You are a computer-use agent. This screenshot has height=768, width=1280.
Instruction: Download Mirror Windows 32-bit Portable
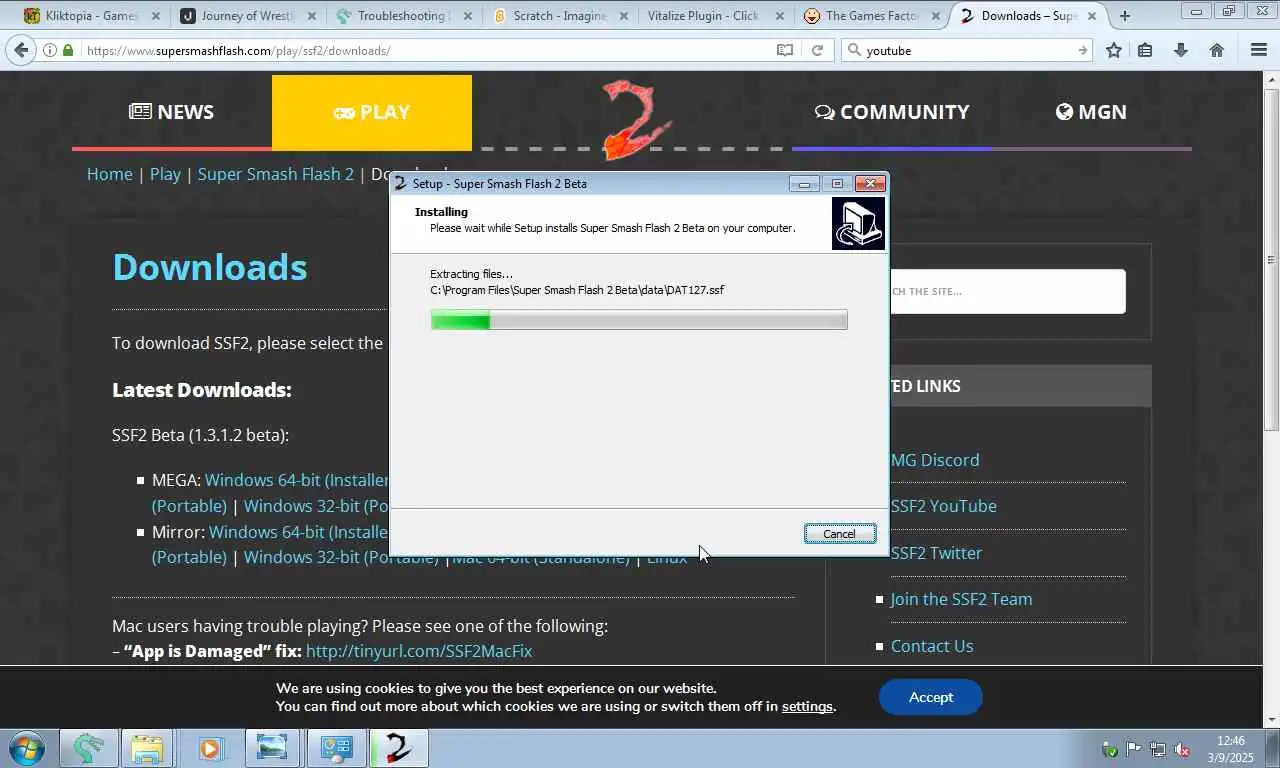coord(340,557)
